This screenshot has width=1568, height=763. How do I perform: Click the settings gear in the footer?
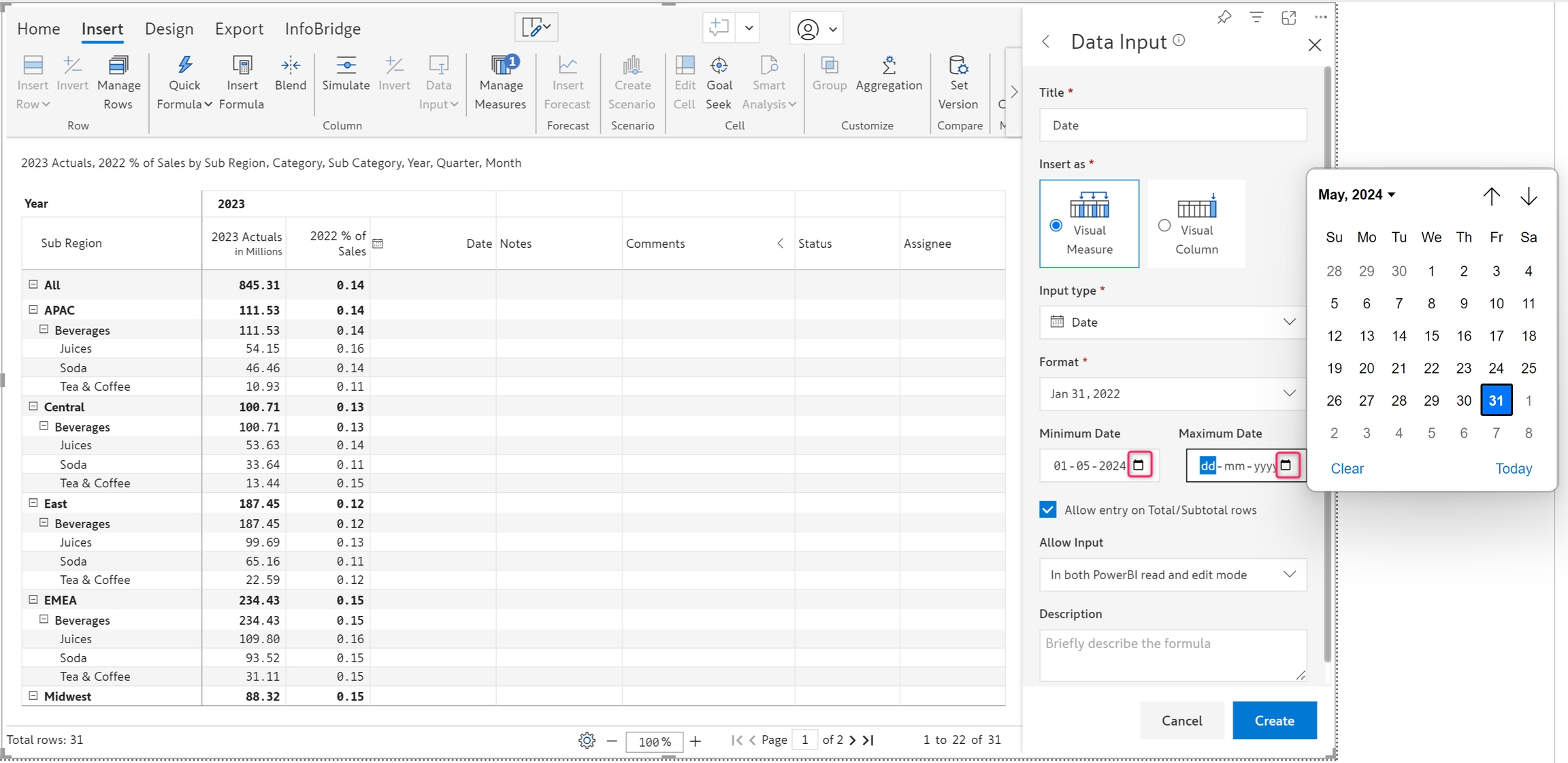587,740
